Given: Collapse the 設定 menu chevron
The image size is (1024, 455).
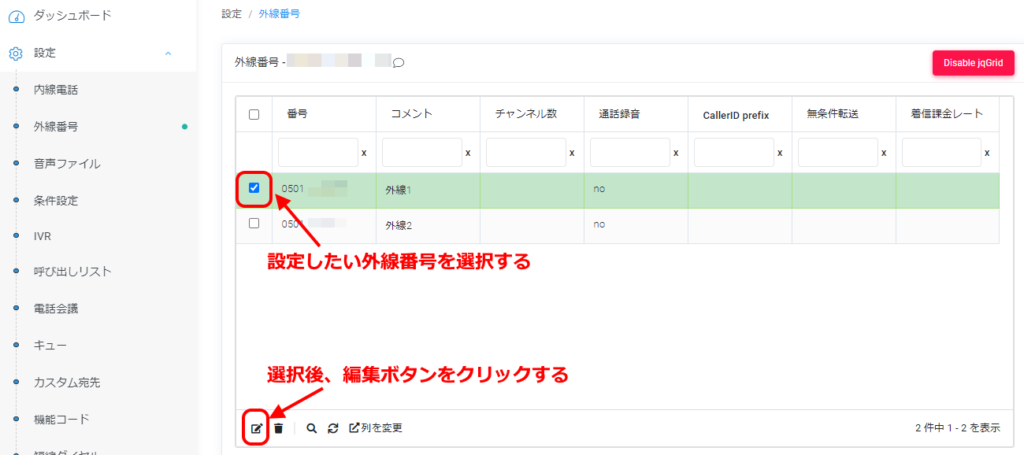Looking at the screenshot, I should pos(168,53).
